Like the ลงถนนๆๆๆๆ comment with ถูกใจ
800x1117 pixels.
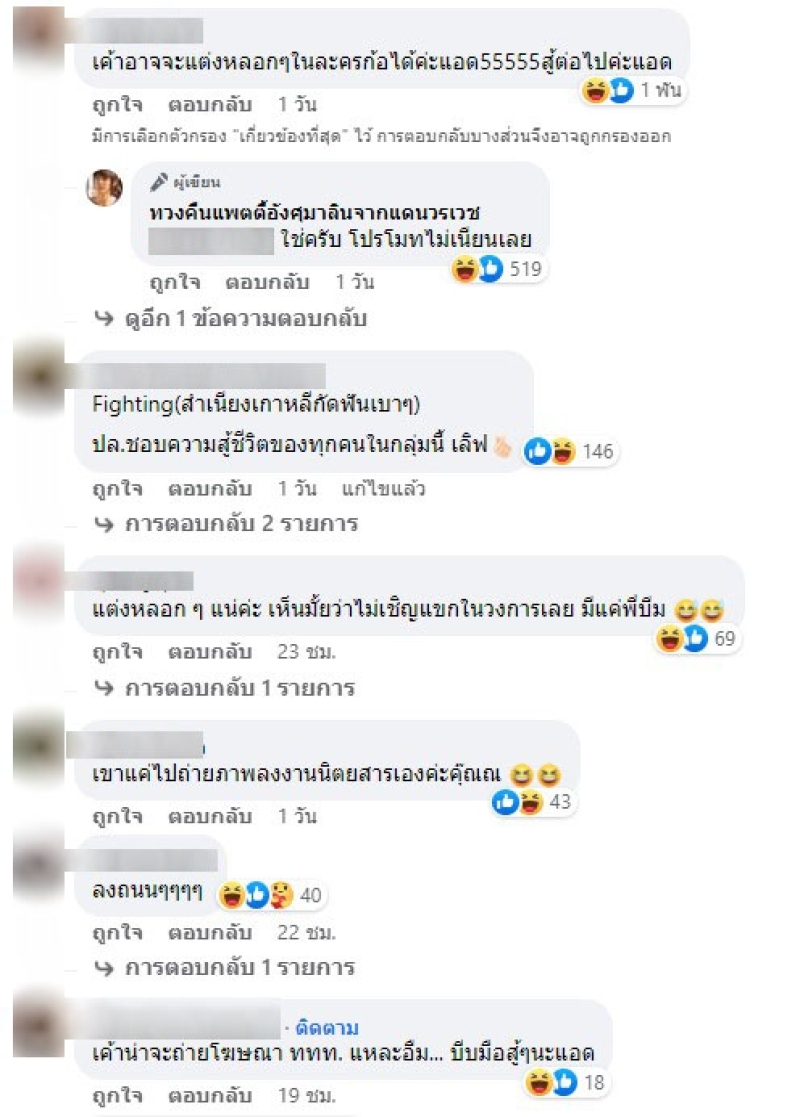click(x=118, y=932)
